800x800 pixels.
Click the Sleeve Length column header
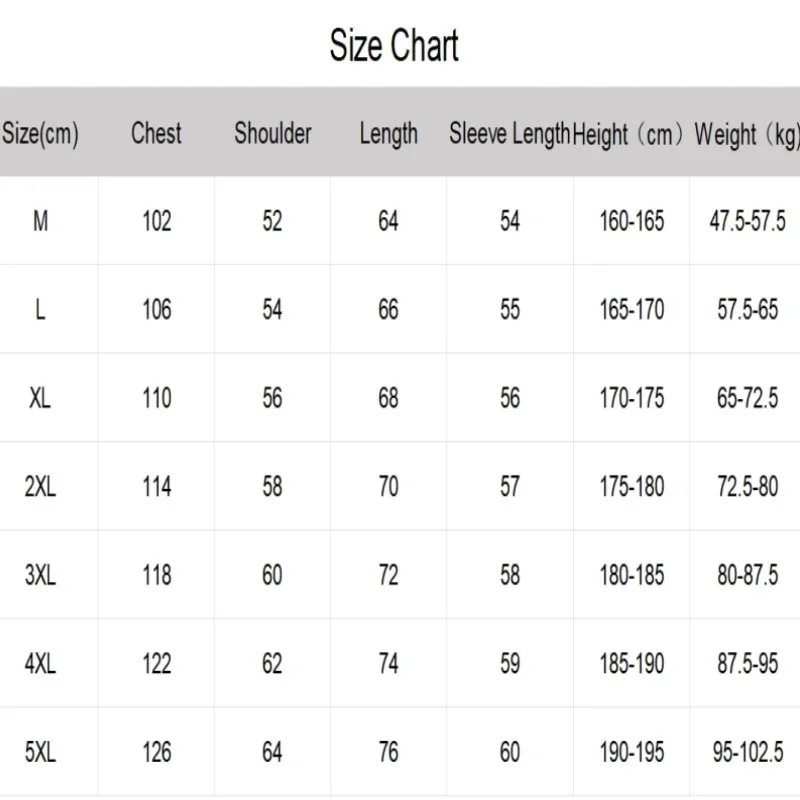pyautogui.click(x=509, y=134)
